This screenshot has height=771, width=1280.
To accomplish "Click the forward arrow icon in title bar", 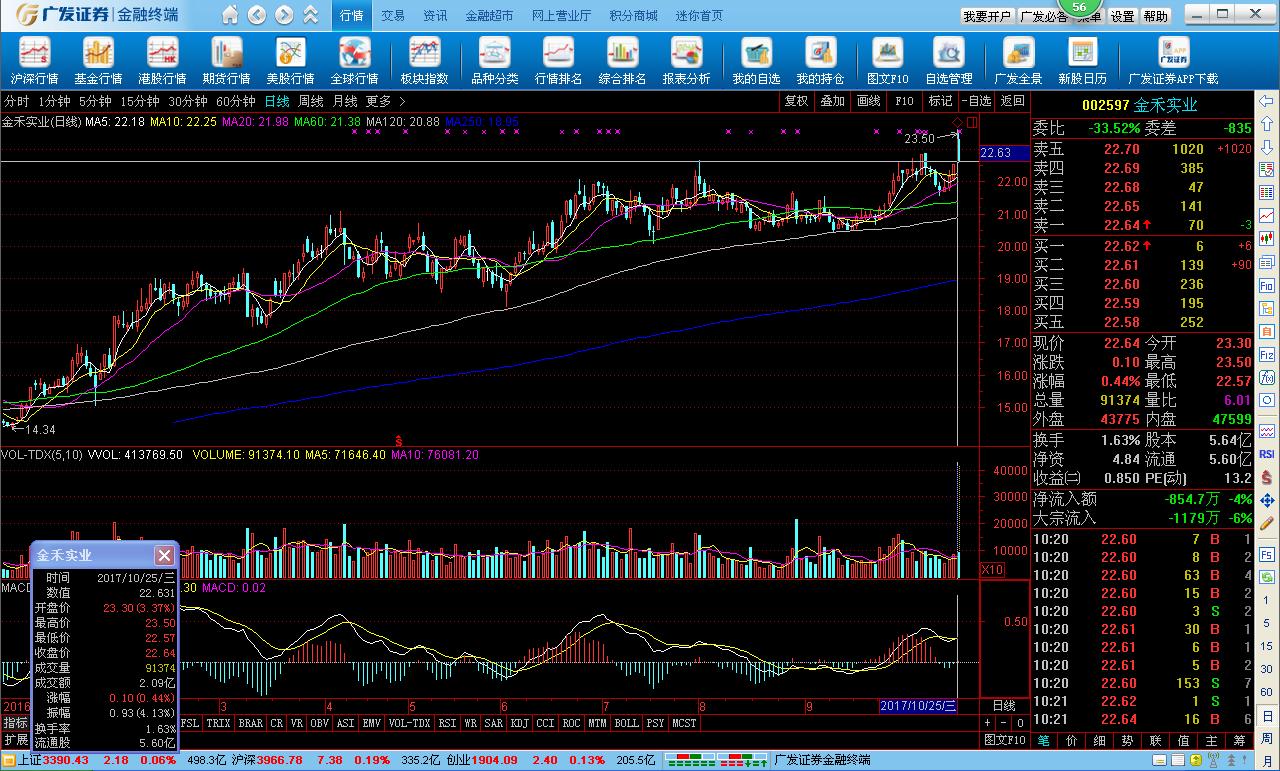I will pos(284,15).
